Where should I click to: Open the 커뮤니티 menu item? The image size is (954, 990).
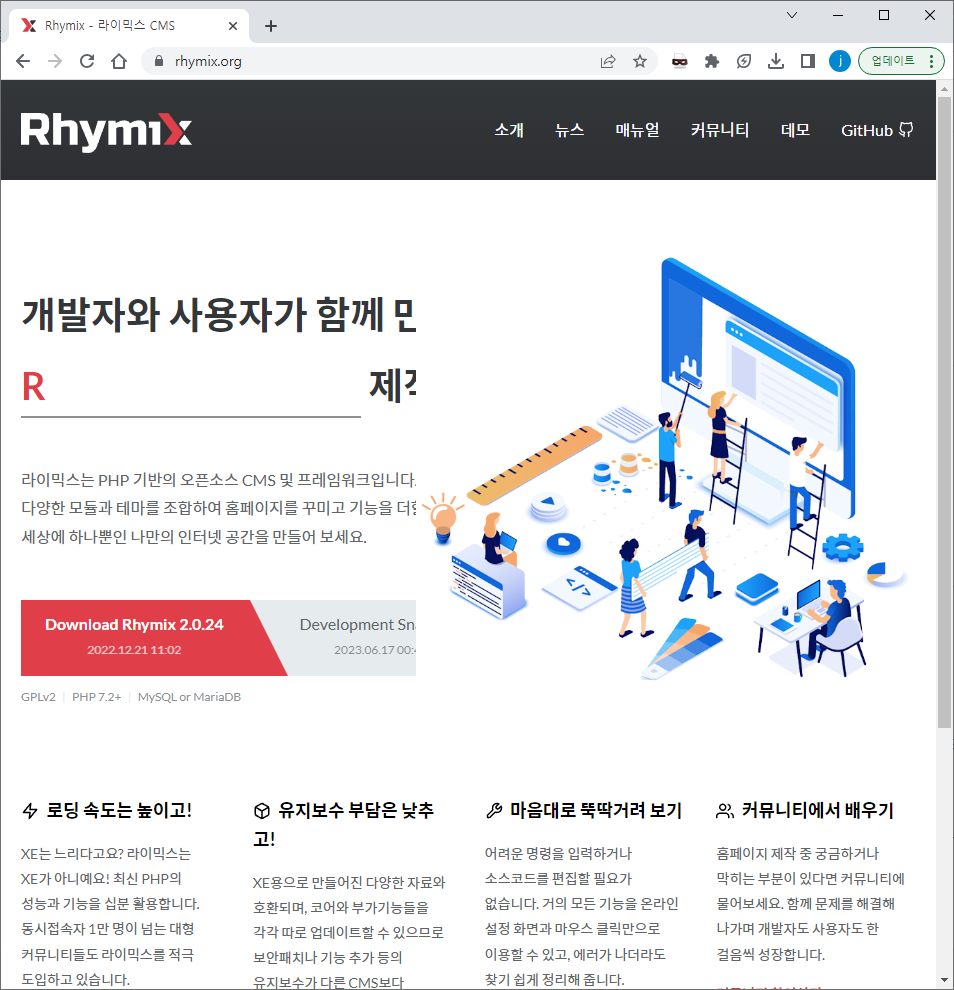click(x=720, y=130)
